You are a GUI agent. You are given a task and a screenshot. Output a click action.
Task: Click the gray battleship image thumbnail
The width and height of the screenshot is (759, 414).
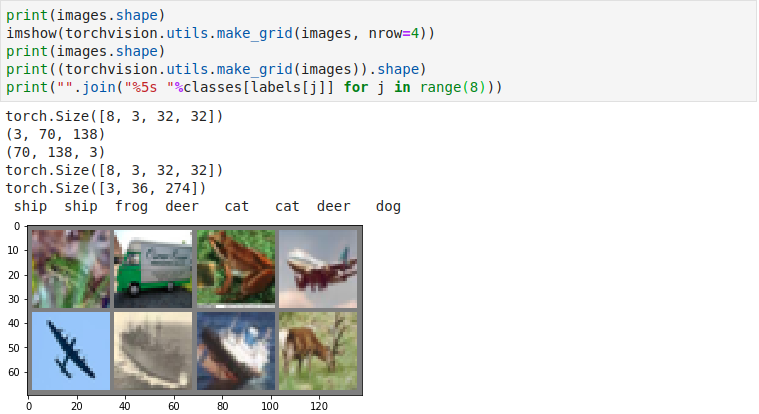(153, 351)
